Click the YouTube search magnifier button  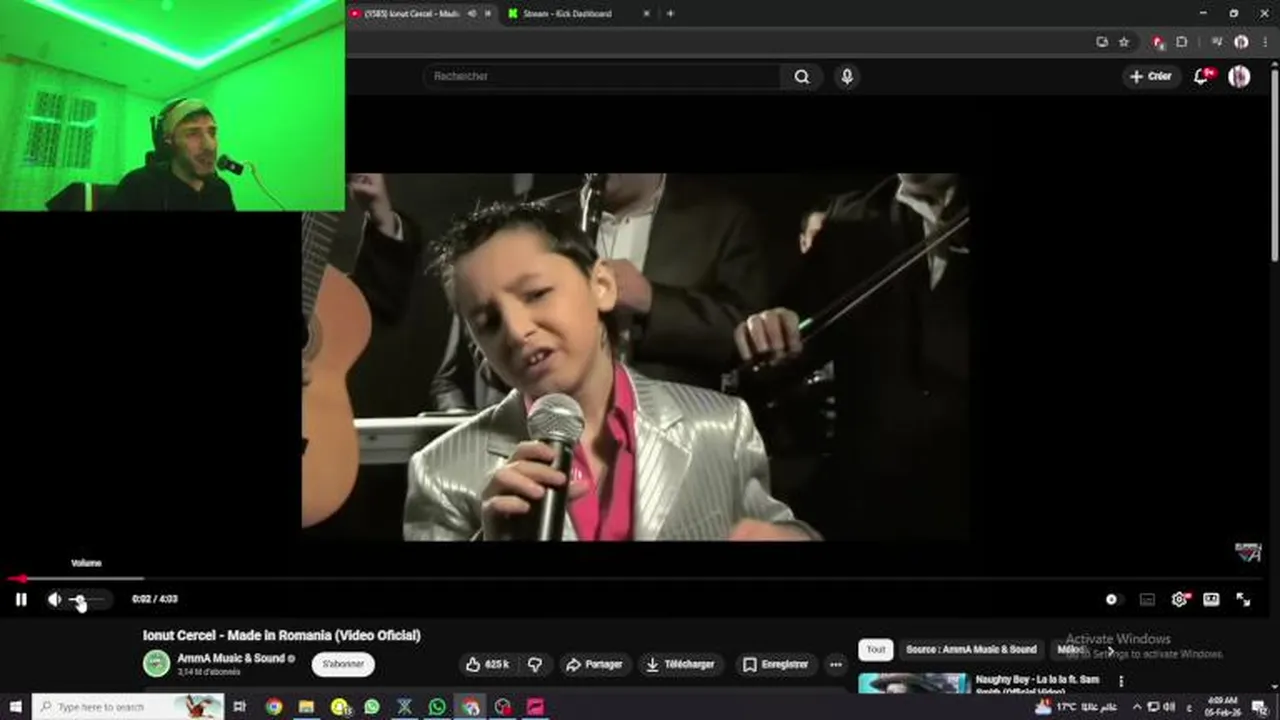point(802,76)
